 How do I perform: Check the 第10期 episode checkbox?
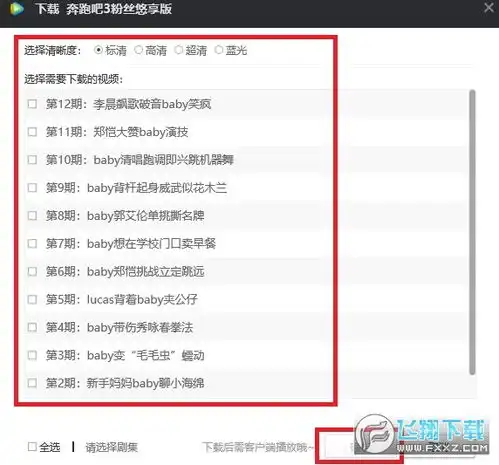click(32, 160)
